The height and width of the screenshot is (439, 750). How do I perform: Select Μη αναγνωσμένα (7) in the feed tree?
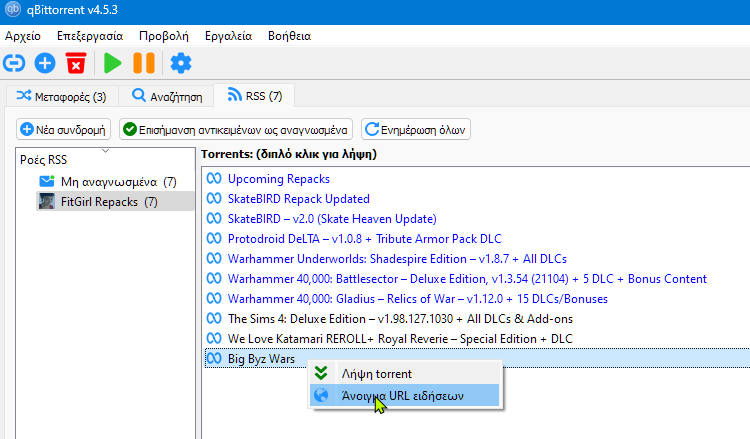[119, 182]
